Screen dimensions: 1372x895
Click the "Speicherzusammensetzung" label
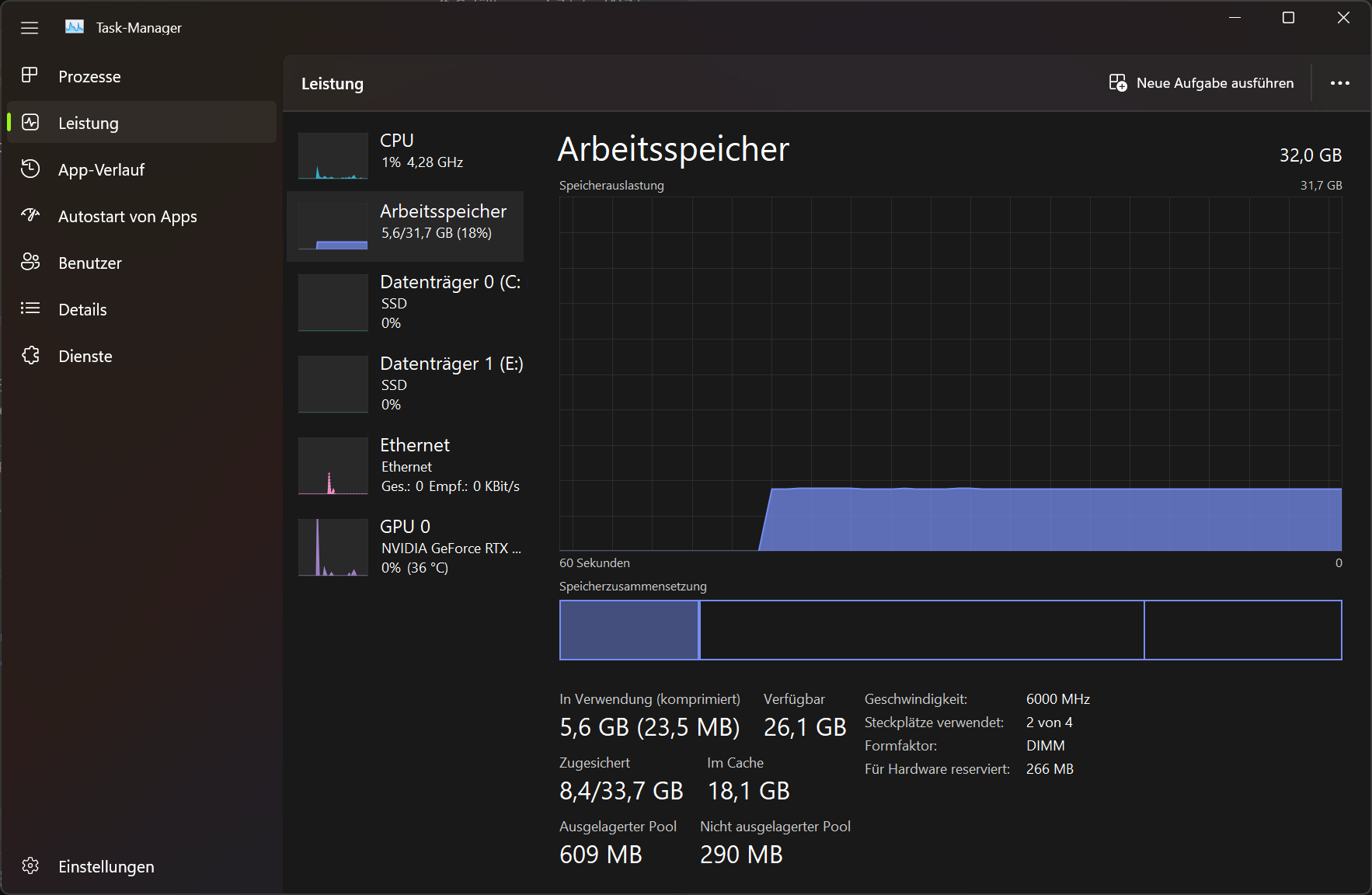click(x=633, y=587)
